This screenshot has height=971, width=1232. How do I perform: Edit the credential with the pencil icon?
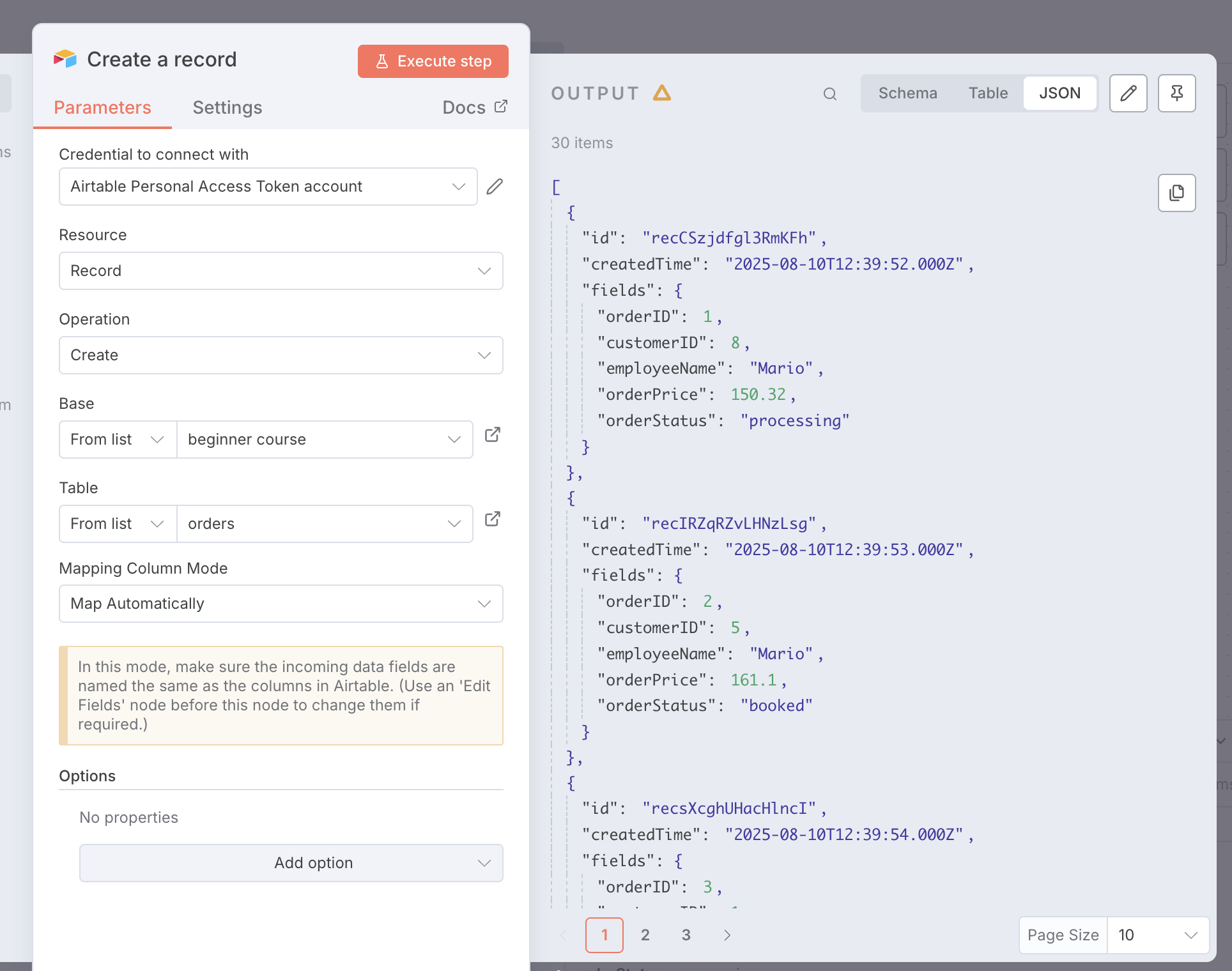click(x=495, y=187)
